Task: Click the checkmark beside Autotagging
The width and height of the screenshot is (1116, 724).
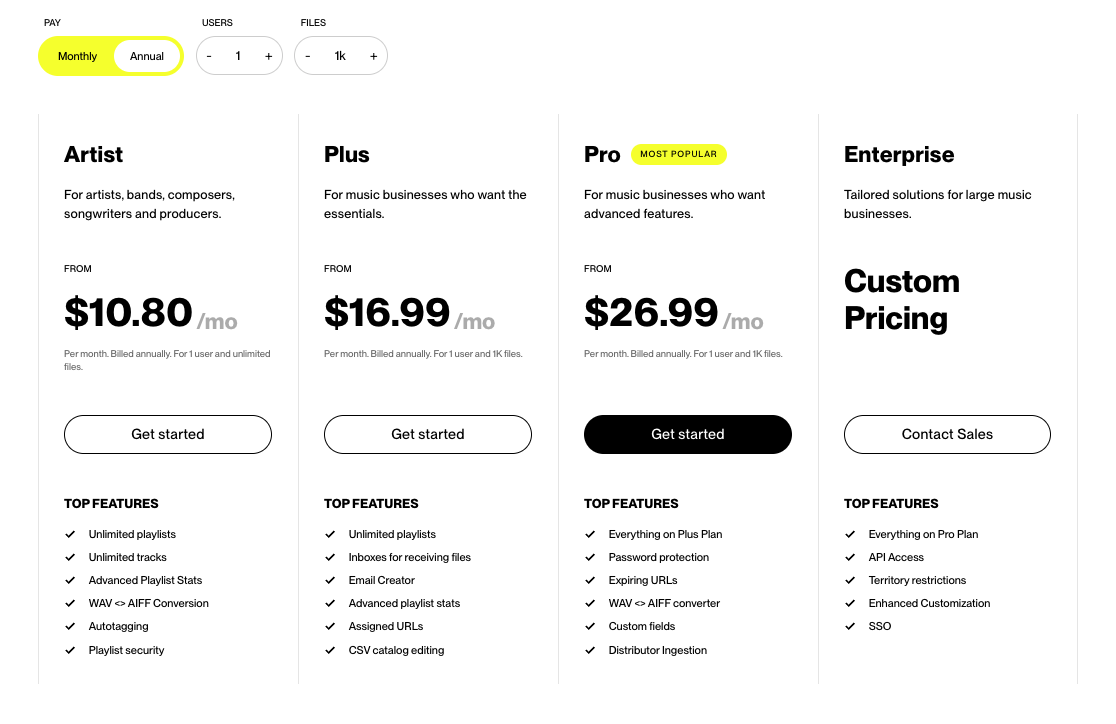Action: coord(70,626)
